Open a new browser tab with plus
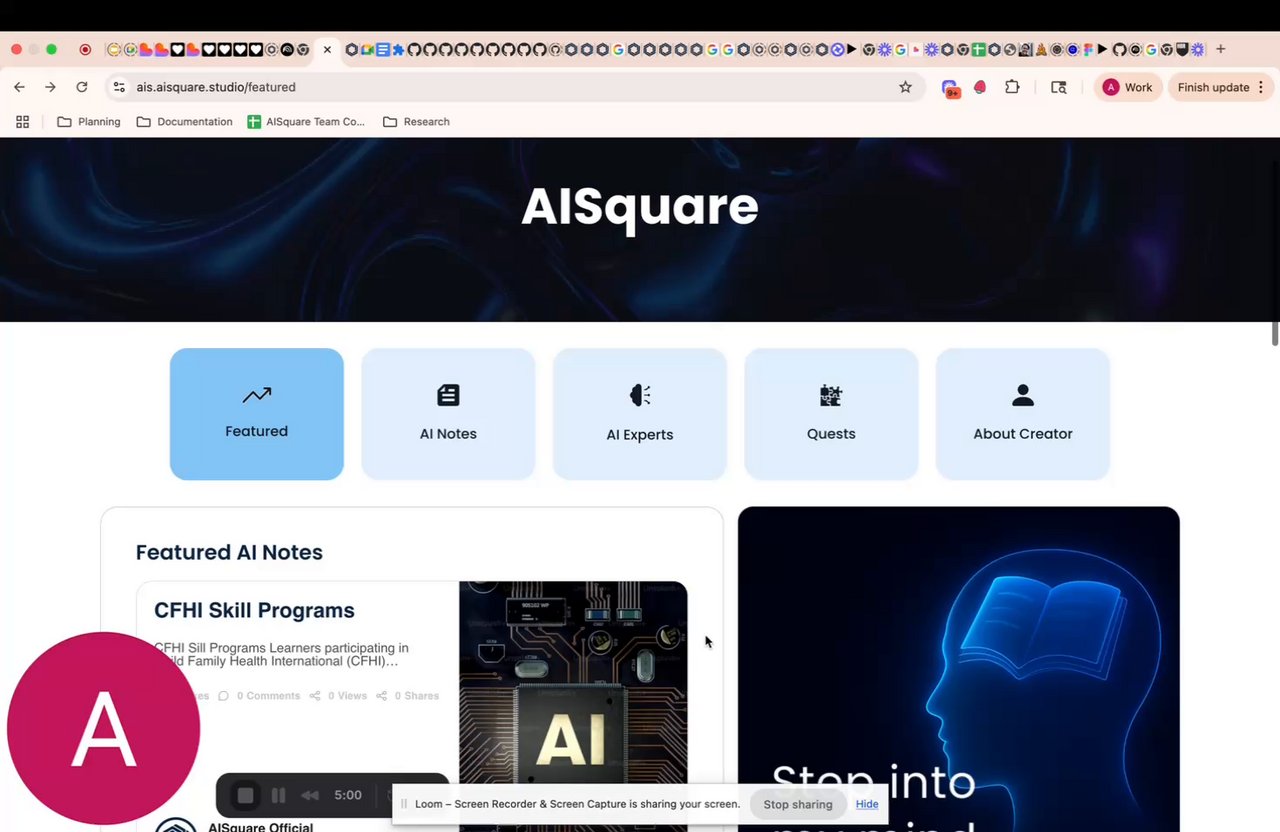The width and height of the screenshot is (1280, 832). [1220, 49]
